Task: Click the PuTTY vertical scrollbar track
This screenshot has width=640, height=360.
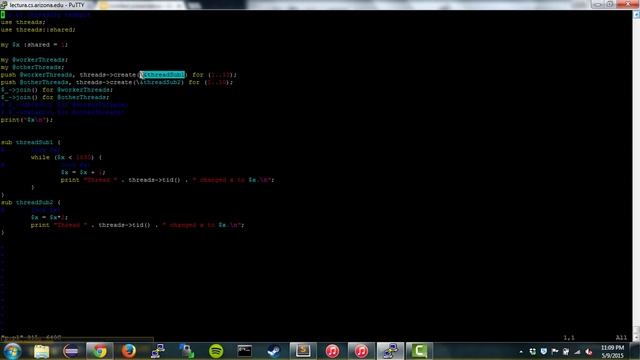Action: (x=636, y=171)
